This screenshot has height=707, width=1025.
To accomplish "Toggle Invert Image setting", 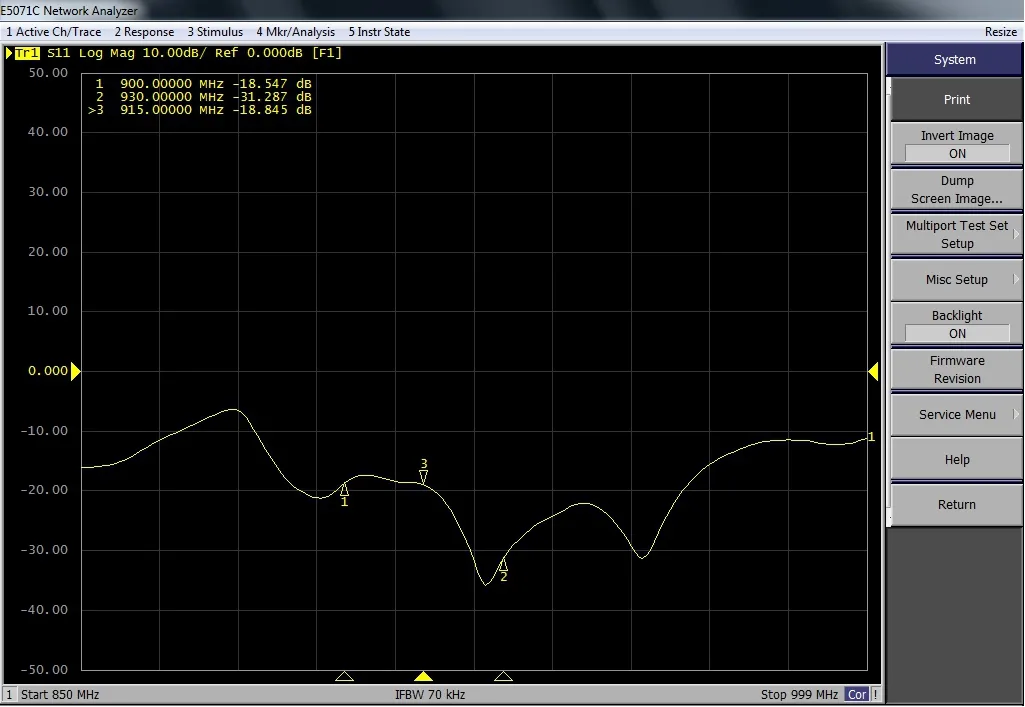I will pyautogui.click(x=956, y=145).
